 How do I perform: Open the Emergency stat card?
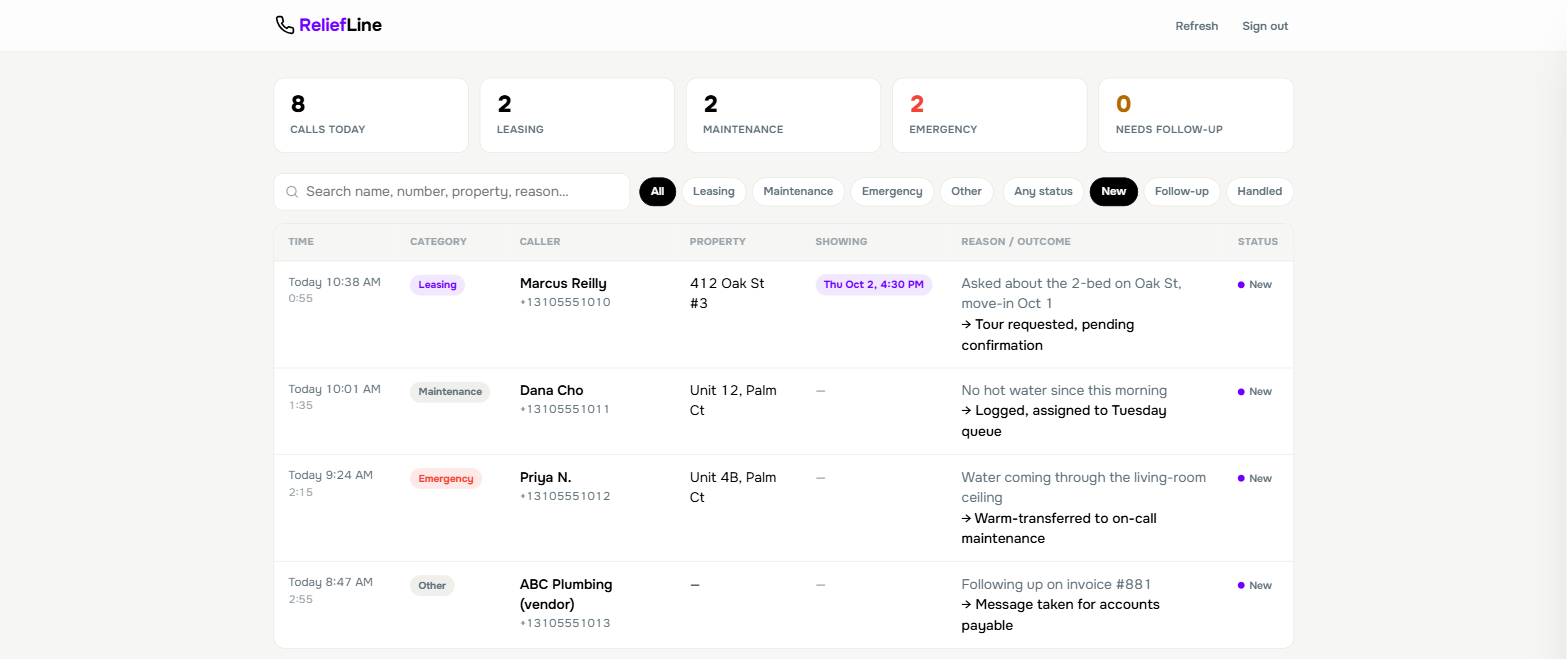pos(989,115)
